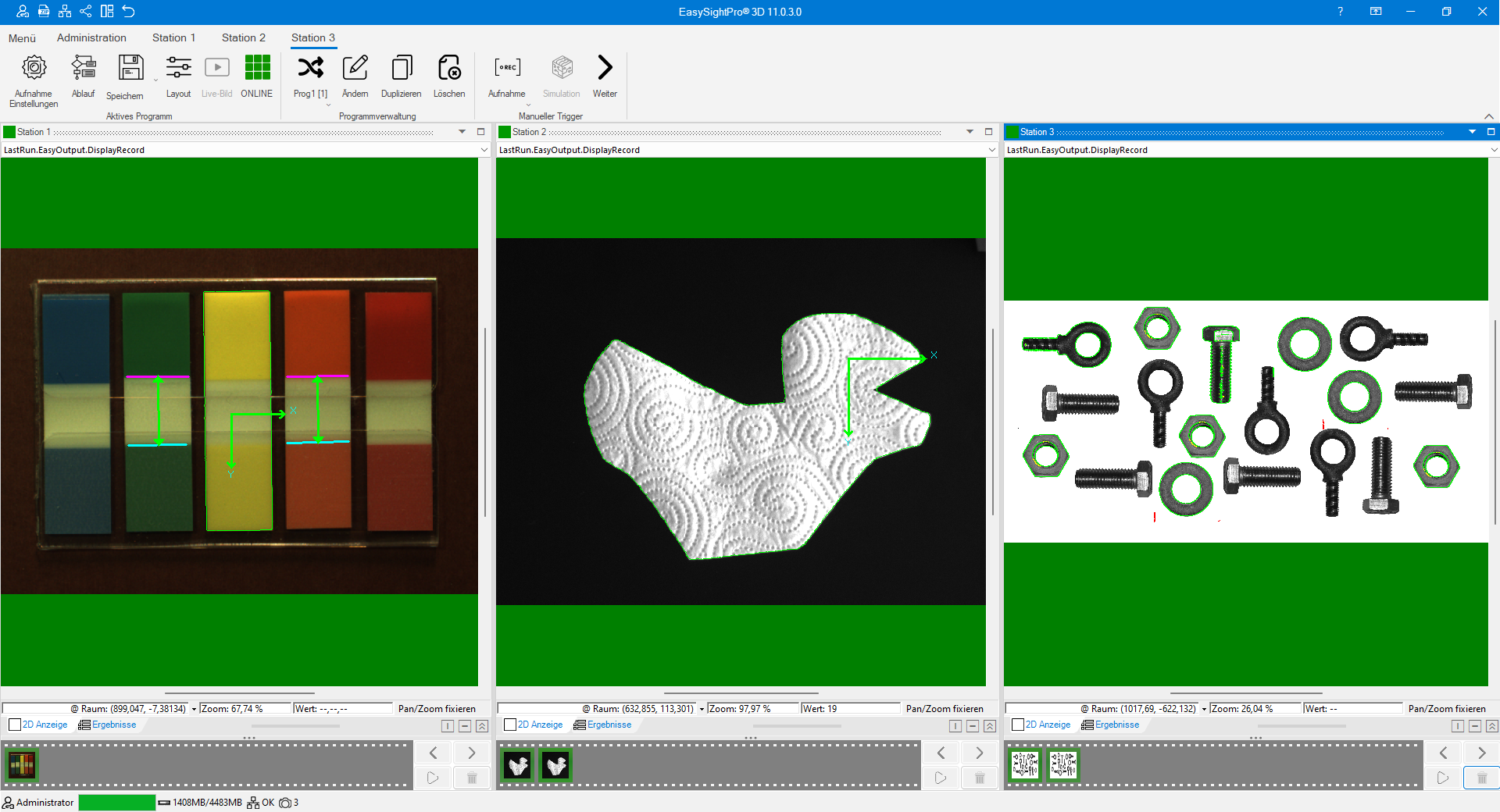
Task: Click Ergebnisse link in Station 2
Action: 609,725
